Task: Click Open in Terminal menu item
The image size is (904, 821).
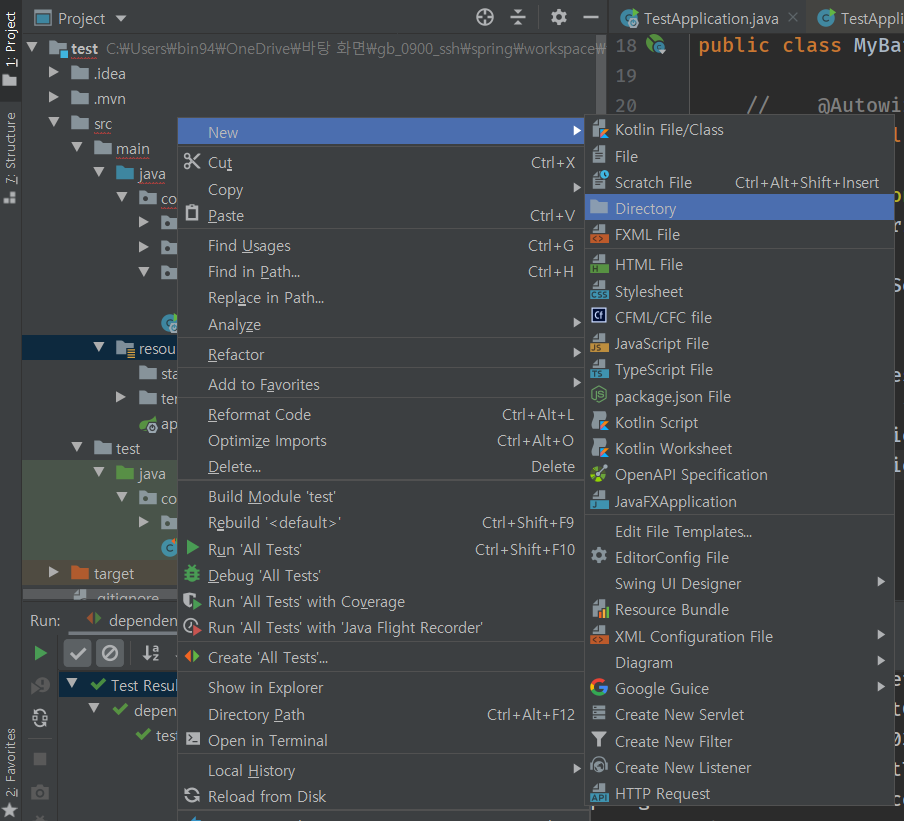Action: 381,740
